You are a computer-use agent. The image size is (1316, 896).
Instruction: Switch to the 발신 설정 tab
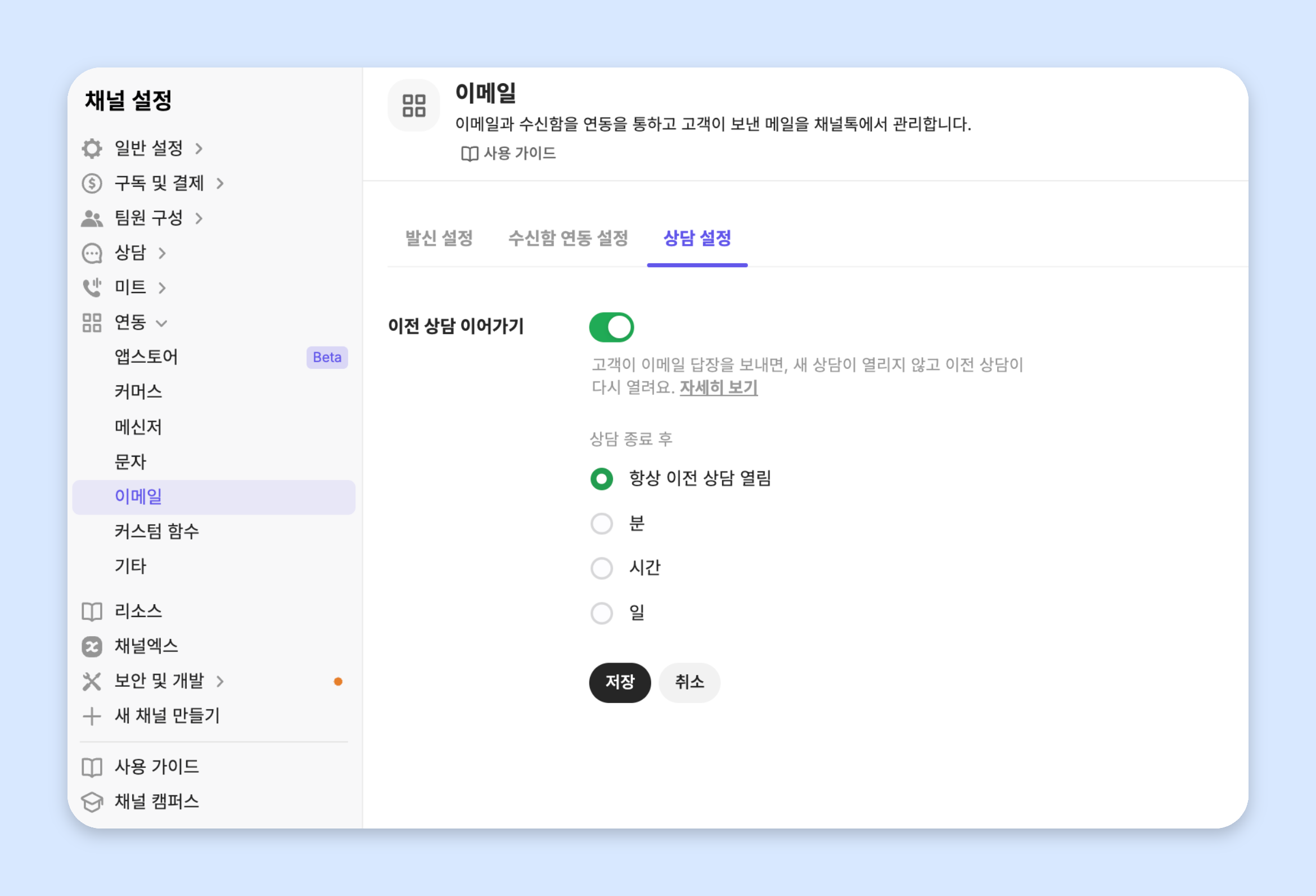pyautogui.click(x=439, y=238)
